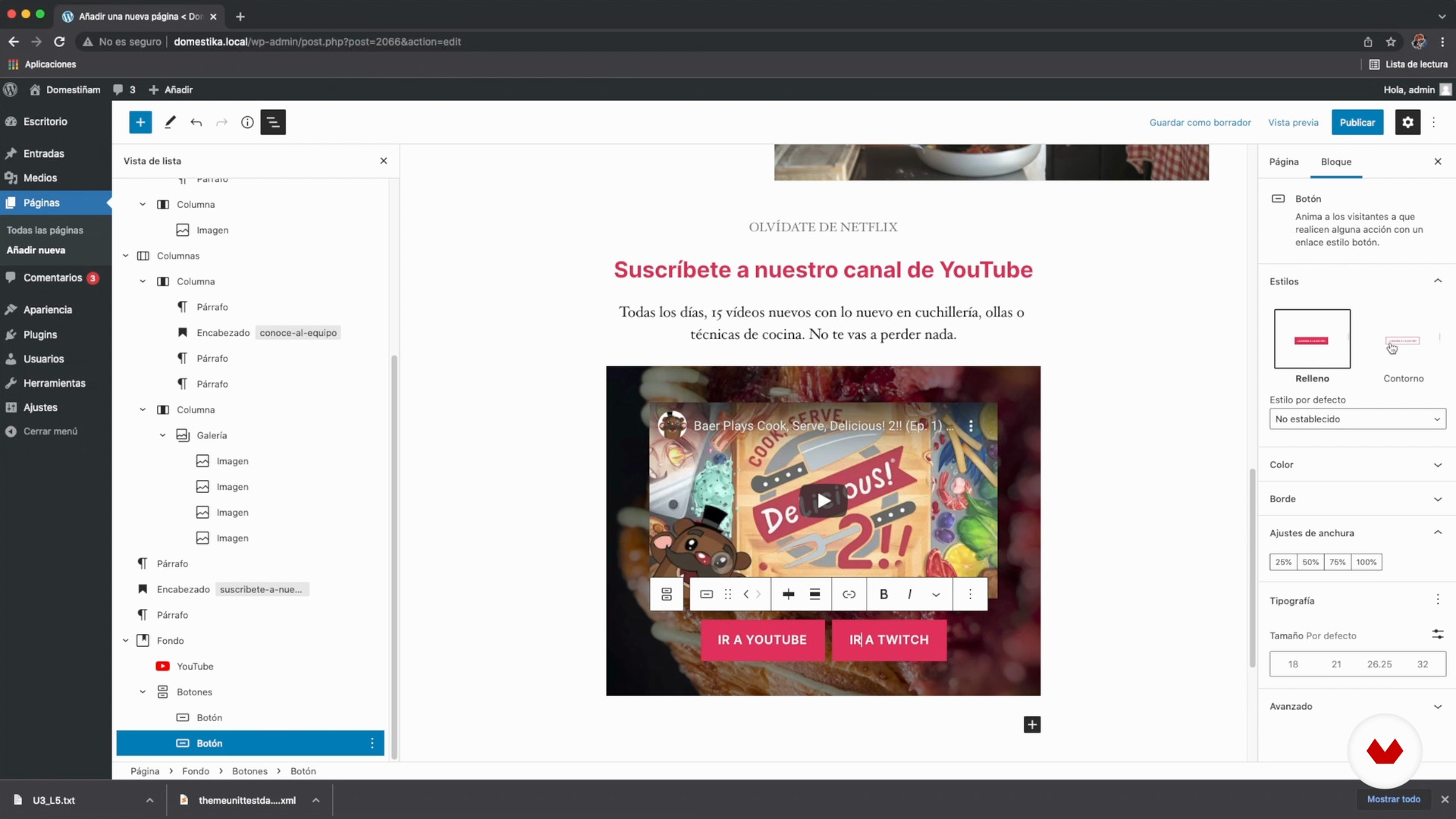1456x819 pixels.
Task: Click Guardar como borrador
Action: (x=1200, y=122)
